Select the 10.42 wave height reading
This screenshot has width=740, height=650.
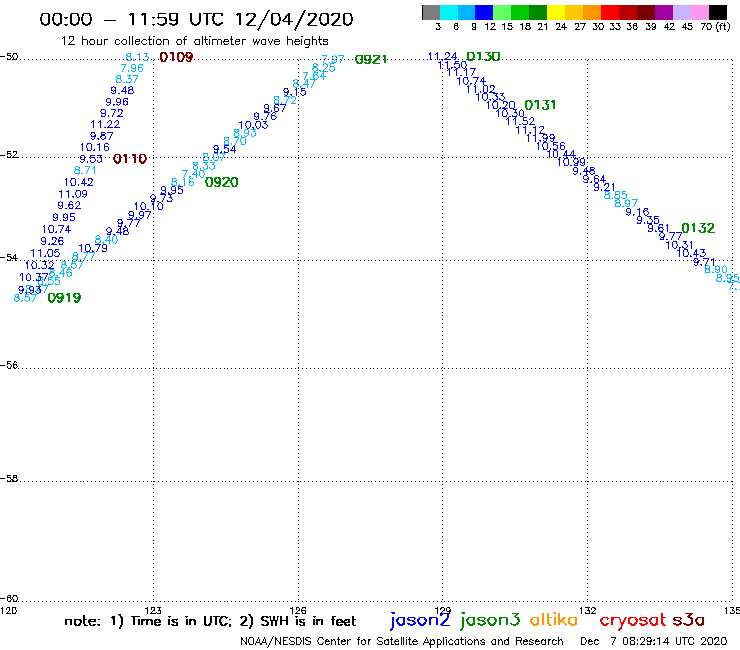point(78,182)
